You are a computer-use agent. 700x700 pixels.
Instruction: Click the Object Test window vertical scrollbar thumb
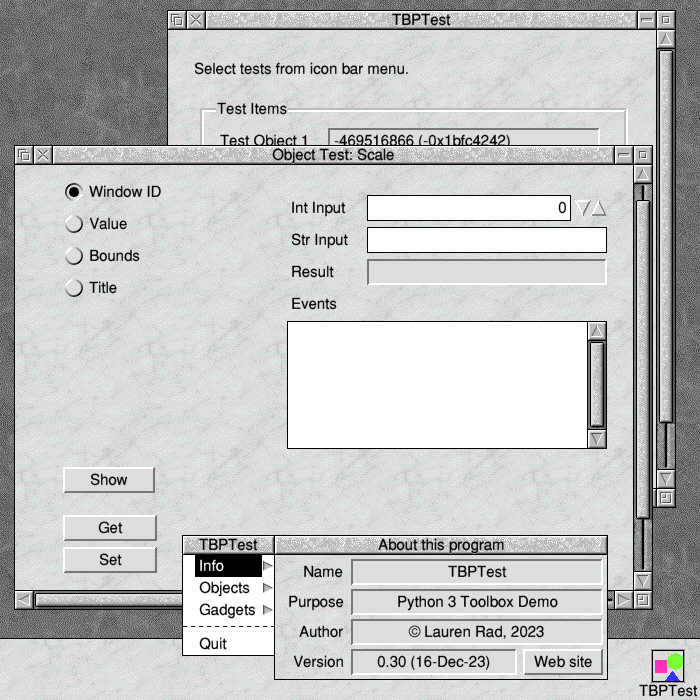click(643, 359)
